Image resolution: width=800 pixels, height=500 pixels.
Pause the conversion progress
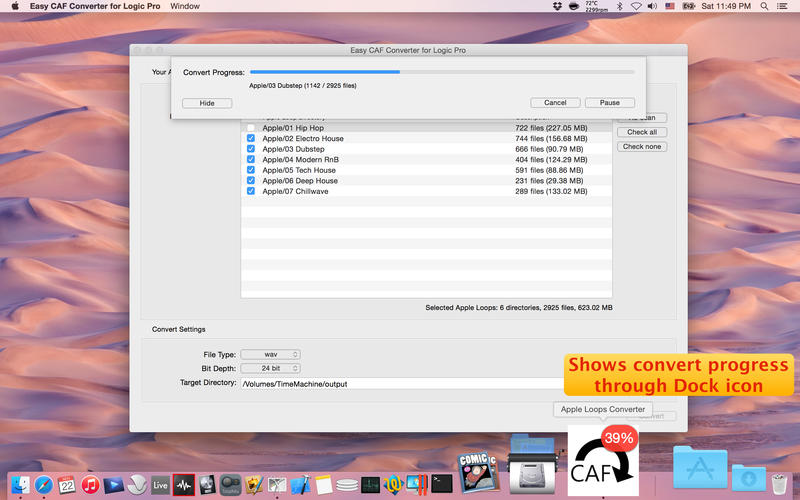609,103
